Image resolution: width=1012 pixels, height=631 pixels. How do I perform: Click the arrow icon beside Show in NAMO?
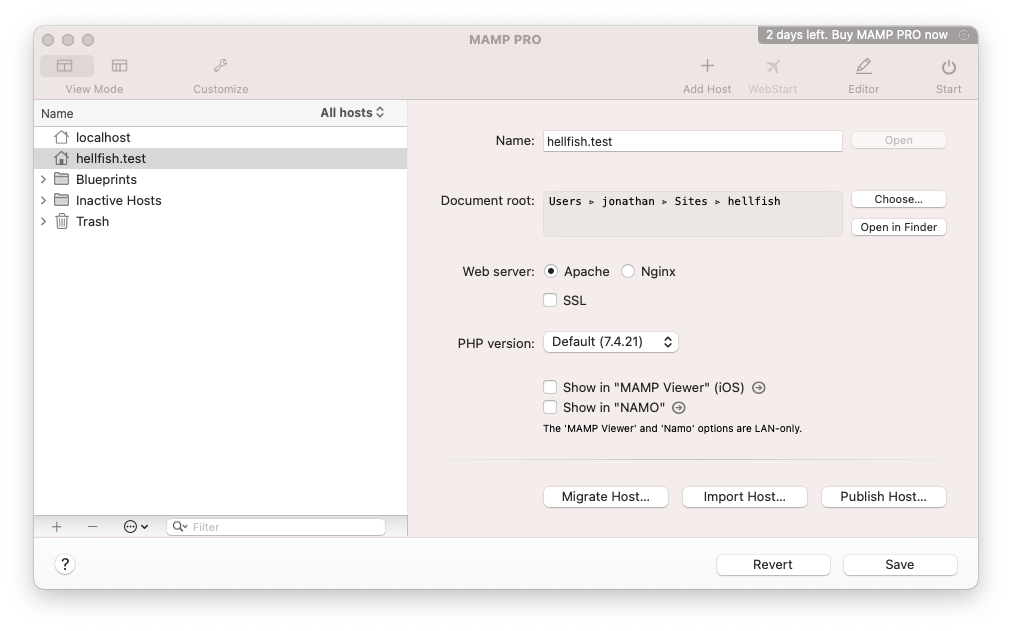pyautogui.click(x=678, y=407)
